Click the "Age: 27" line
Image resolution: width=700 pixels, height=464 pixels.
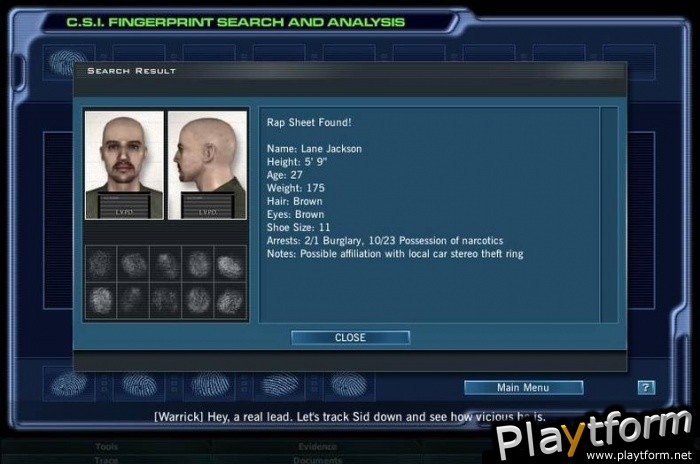[284, 175]
